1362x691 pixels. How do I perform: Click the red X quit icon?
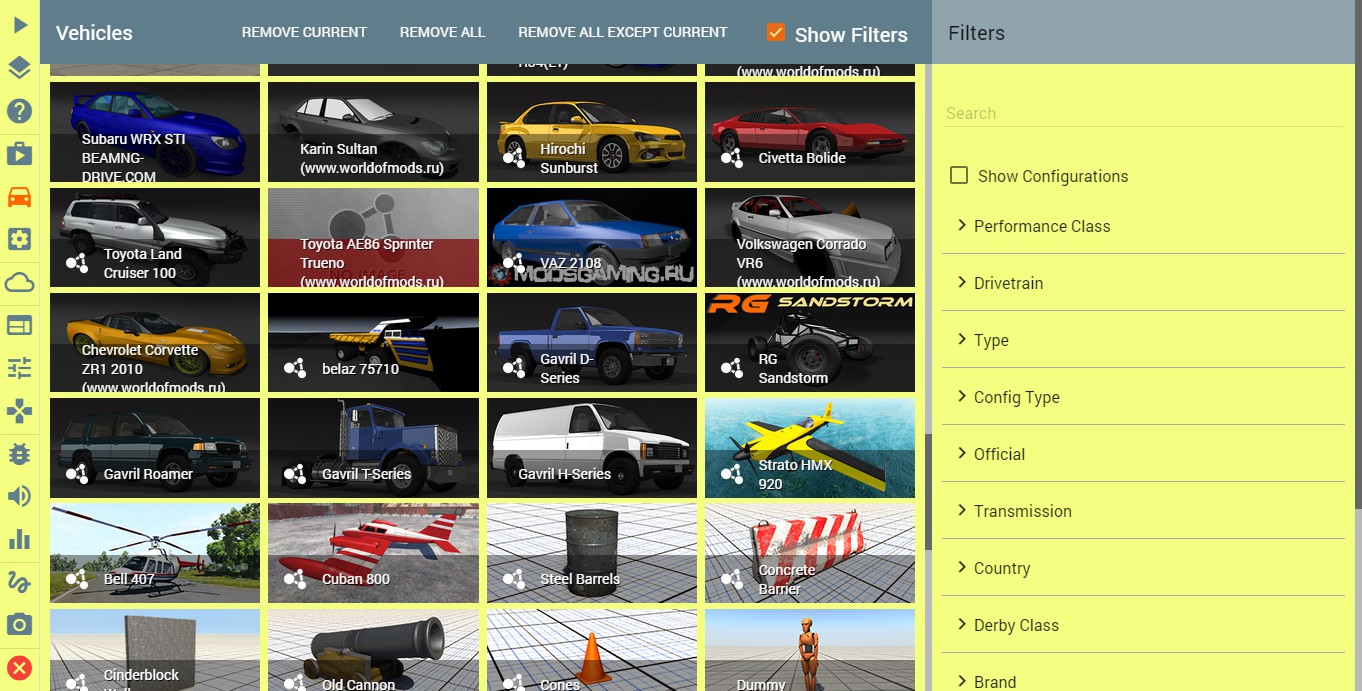pos(20,668)
